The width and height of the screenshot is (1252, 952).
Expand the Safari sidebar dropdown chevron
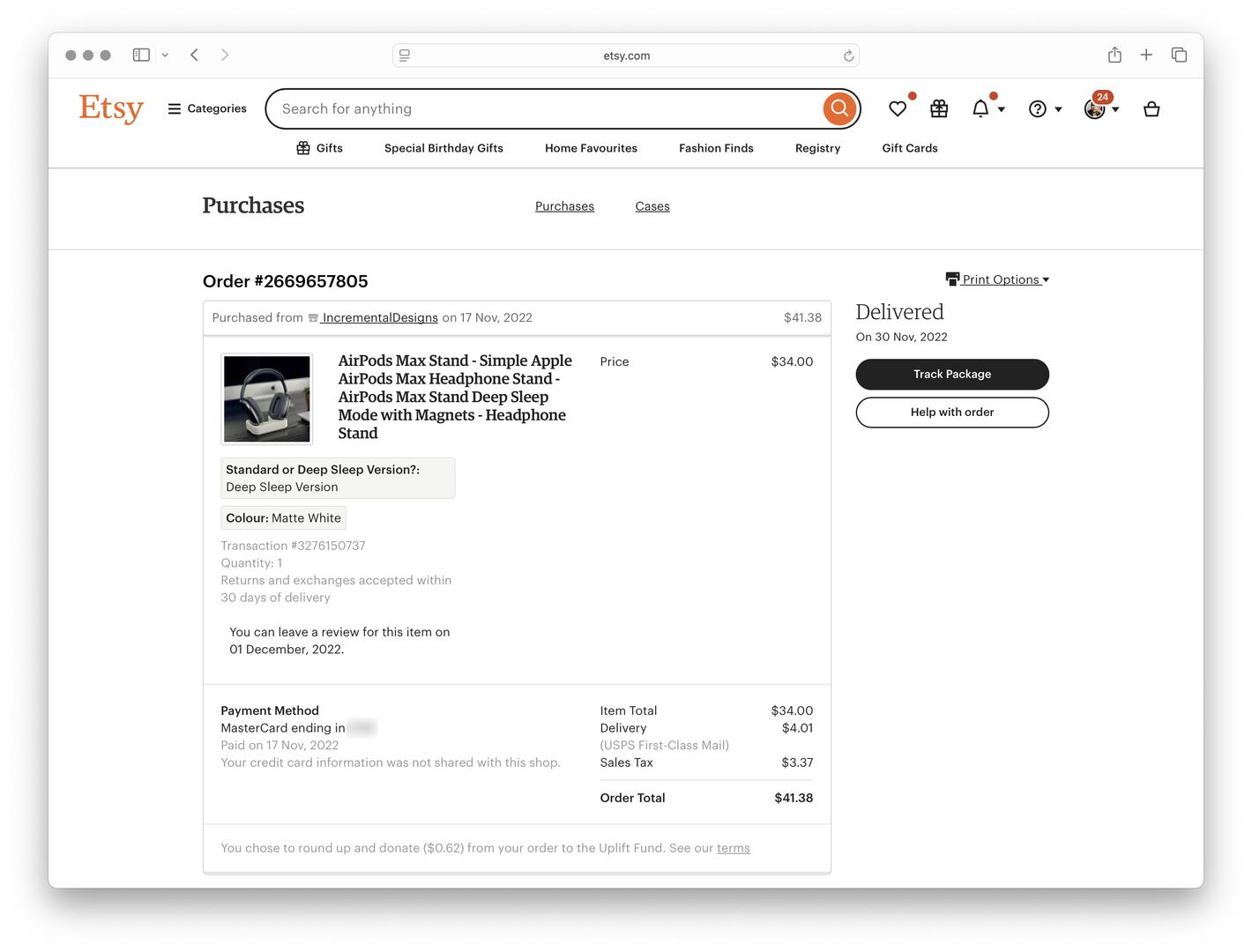165,55
